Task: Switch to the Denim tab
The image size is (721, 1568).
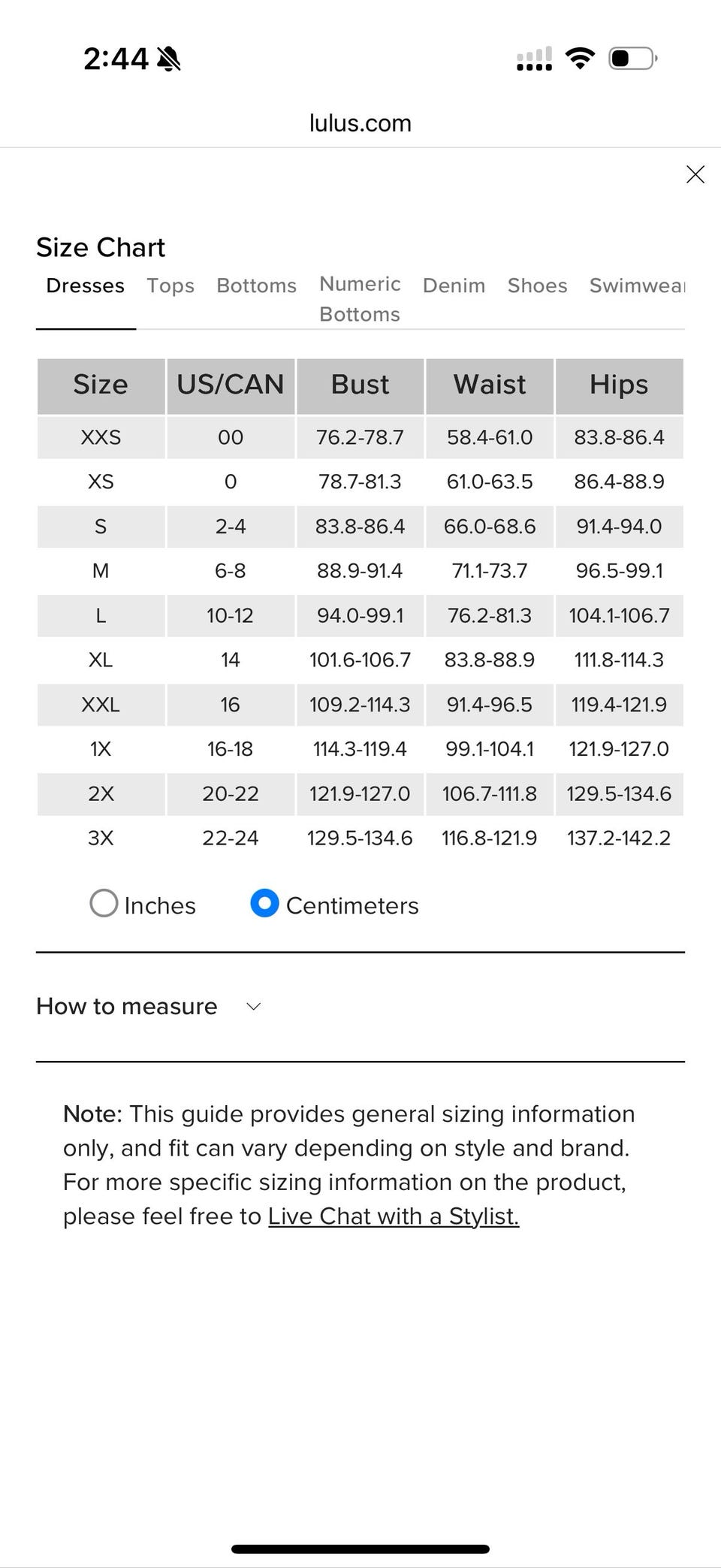Action: [x=454, y=286]
